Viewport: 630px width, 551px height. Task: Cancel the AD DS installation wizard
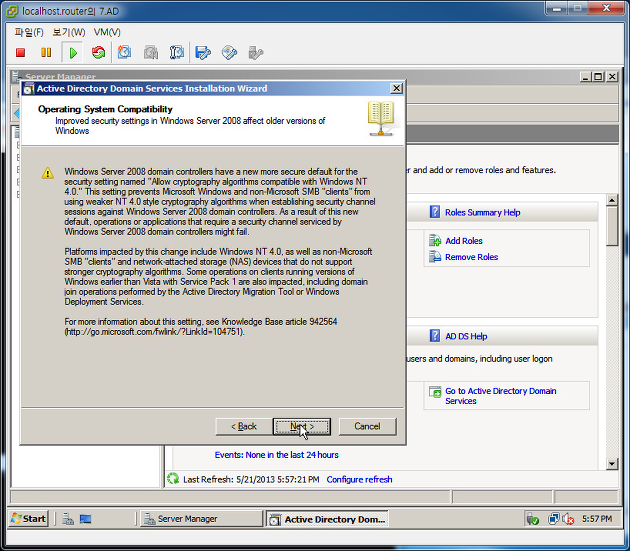click(x=367, y=426)
